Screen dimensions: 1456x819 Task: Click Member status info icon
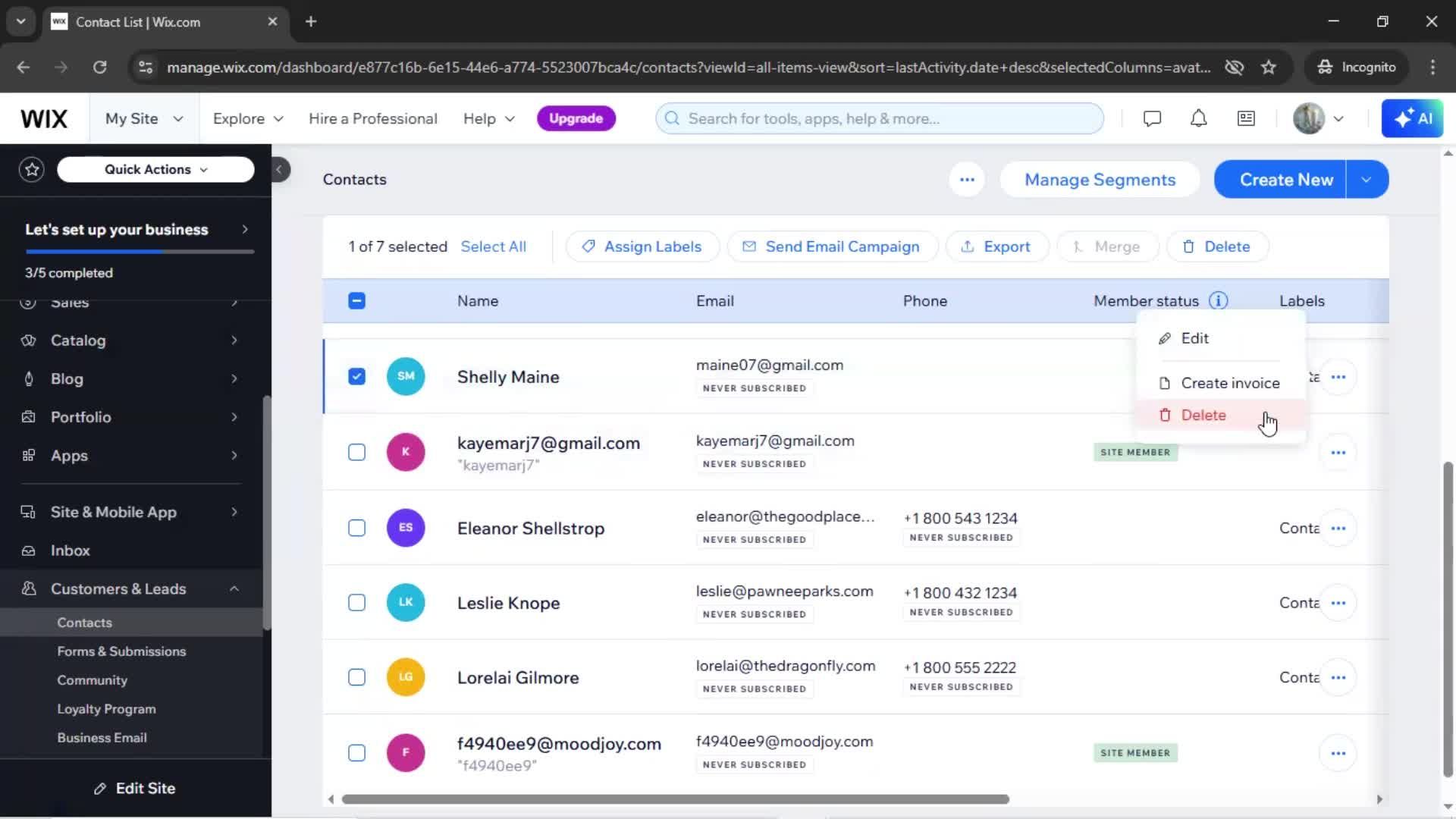pyautogui.click(x=1219, y=301)
